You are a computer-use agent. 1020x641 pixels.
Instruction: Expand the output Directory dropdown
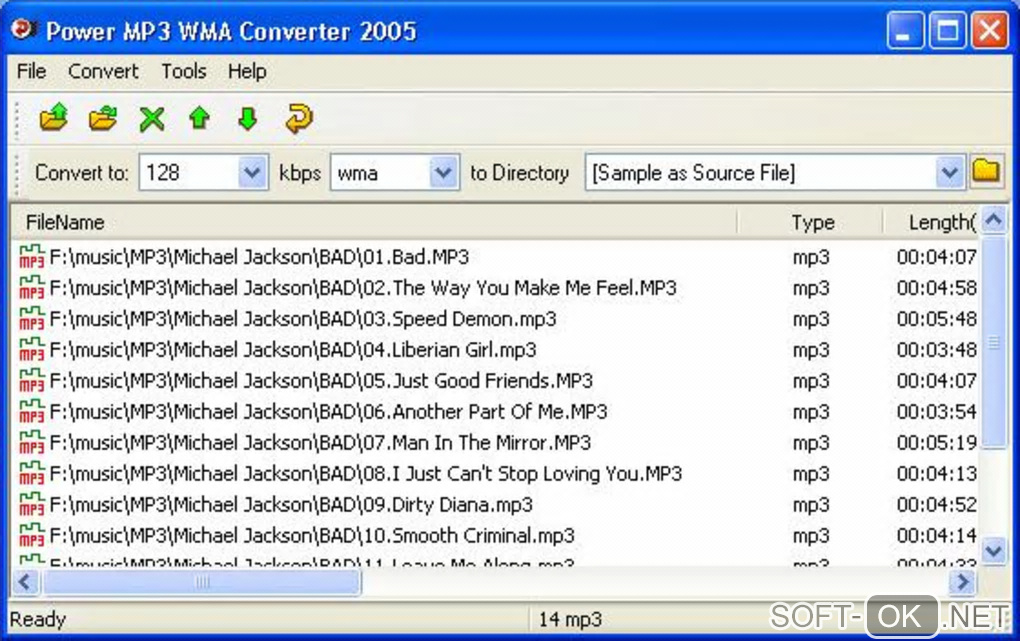[x=949, y=172]
